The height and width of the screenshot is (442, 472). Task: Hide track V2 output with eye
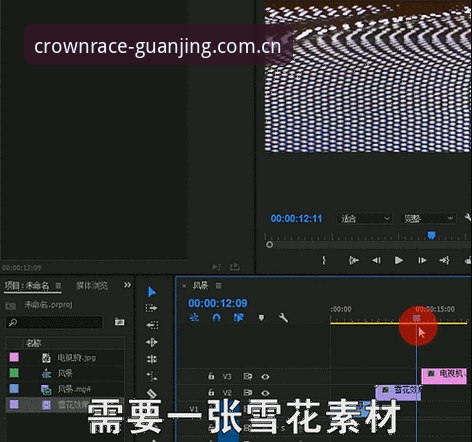pos(265,393)
